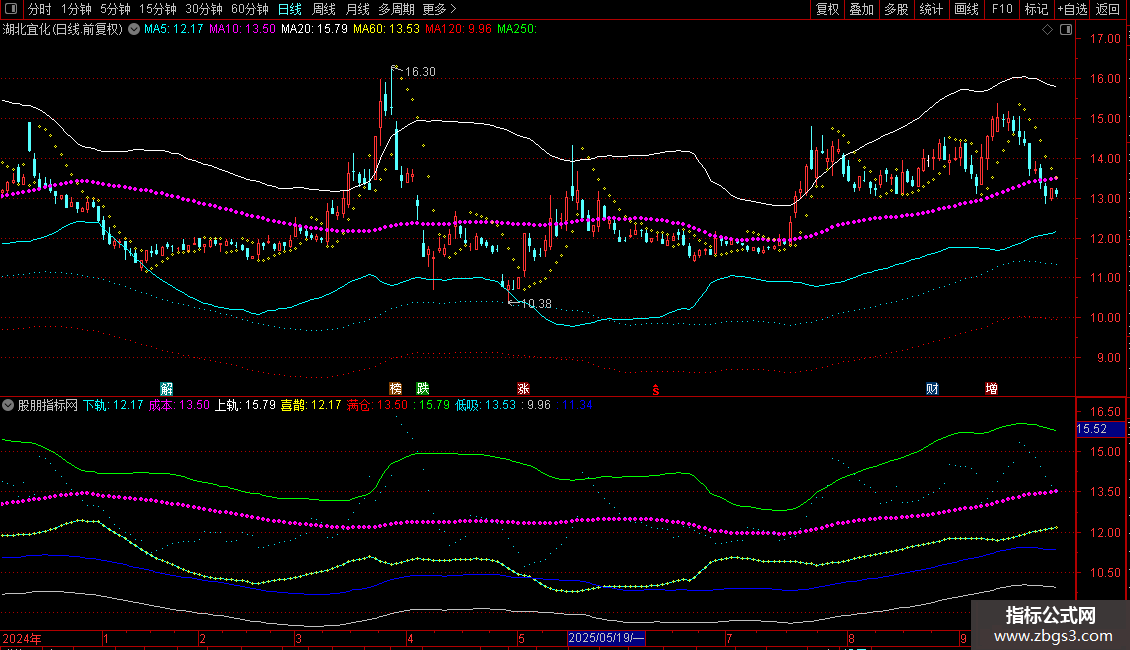Viewport: 1130px width, 650px height.
Task: Open the 复权 adjustment menu
Action: [827, 9]
